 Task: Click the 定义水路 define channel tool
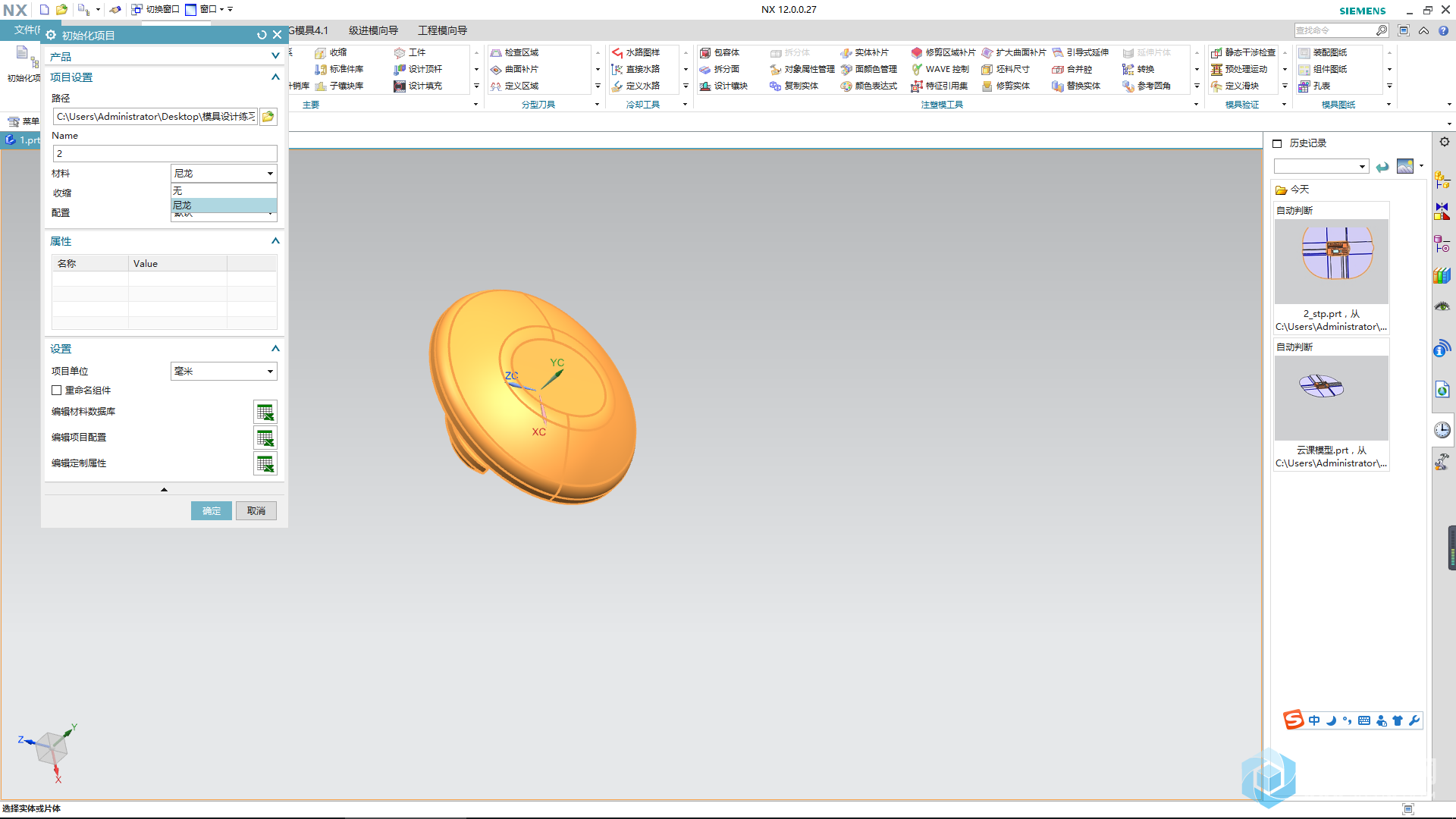click(635, 86)
